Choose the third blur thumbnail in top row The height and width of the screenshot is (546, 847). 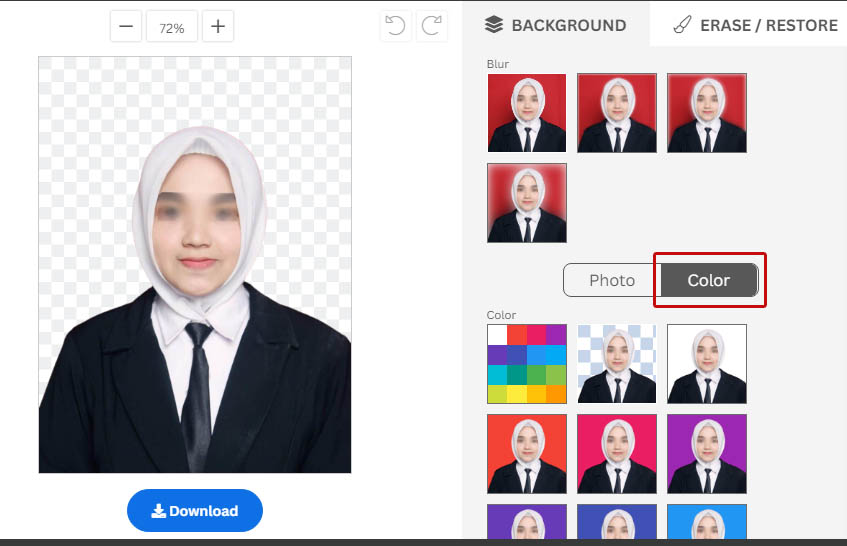pyautogui.click(x=707, y=113)
